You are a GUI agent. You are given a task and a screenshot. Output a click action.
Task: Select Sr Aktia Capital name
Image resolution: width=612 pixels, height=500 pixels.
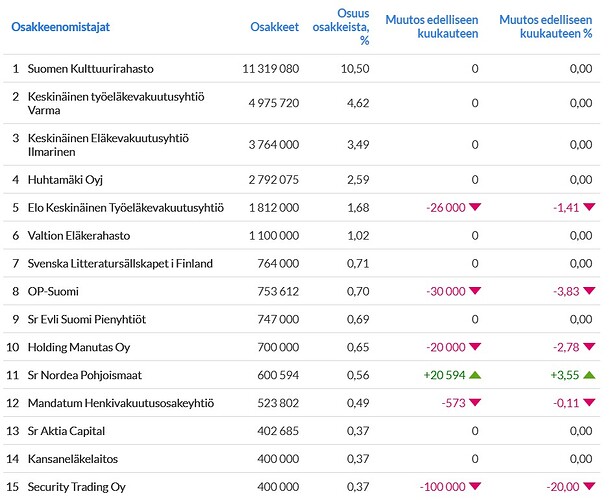click(x=66, y=431)
